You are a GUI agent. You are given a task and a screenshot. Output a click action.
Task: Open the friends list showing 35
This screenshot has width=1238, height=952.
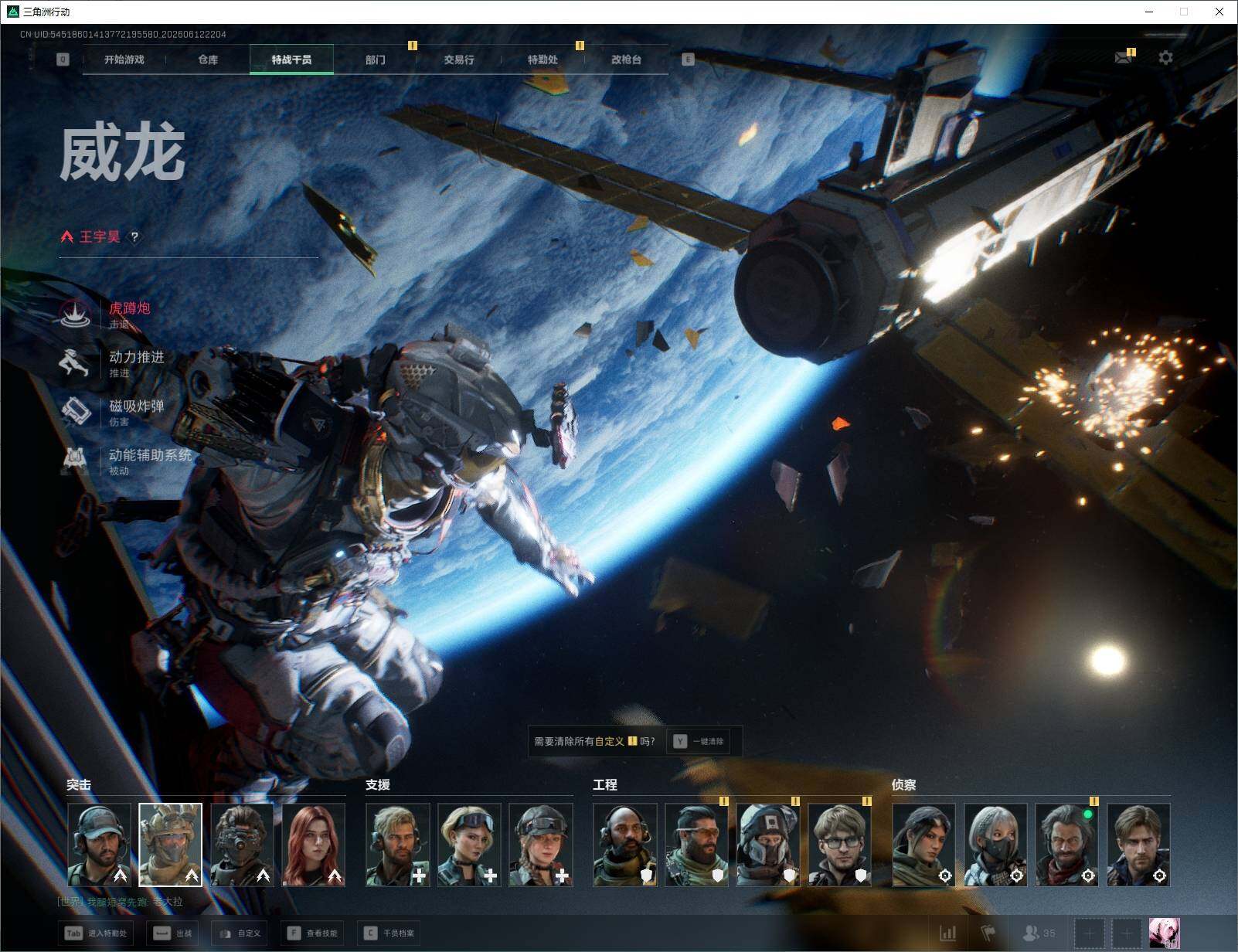[x=1039, y=933]
